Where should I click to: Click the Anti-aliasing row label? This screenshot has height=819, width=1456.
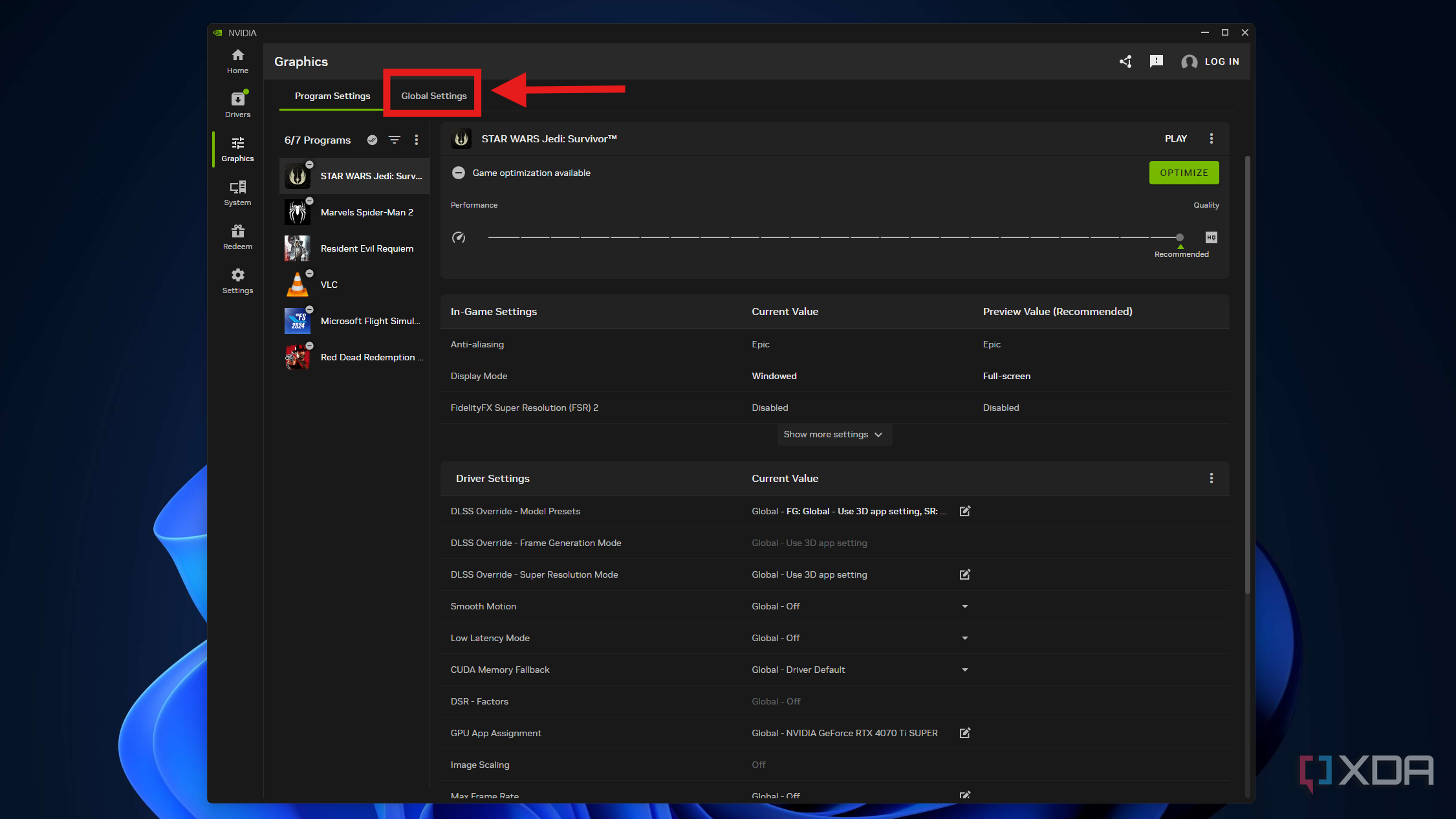point(477,344)
